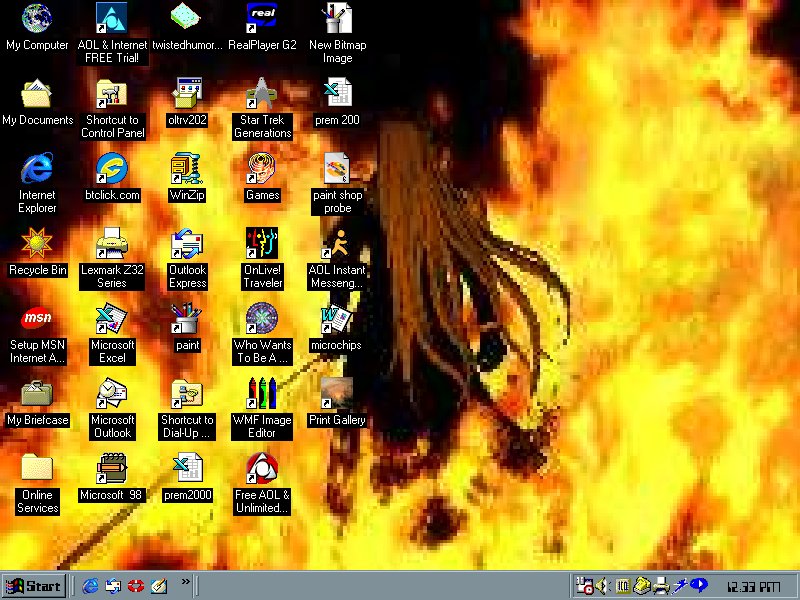Open the Who Wants To Be A game icon
The image size is (800, 600).
click(262, 318)
